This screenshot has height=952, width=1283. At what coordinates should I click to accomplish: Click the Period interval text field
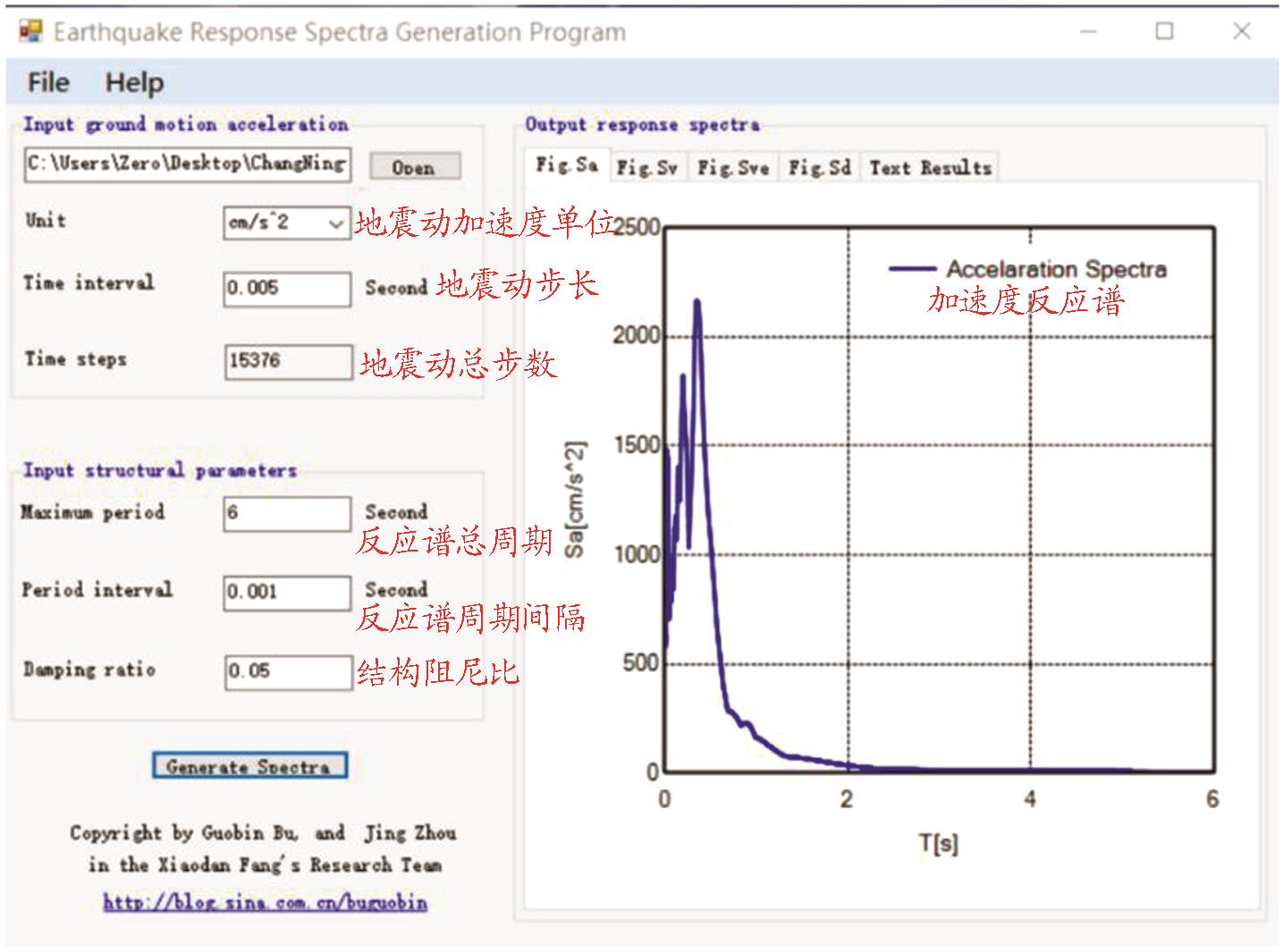tap(286, 592)
